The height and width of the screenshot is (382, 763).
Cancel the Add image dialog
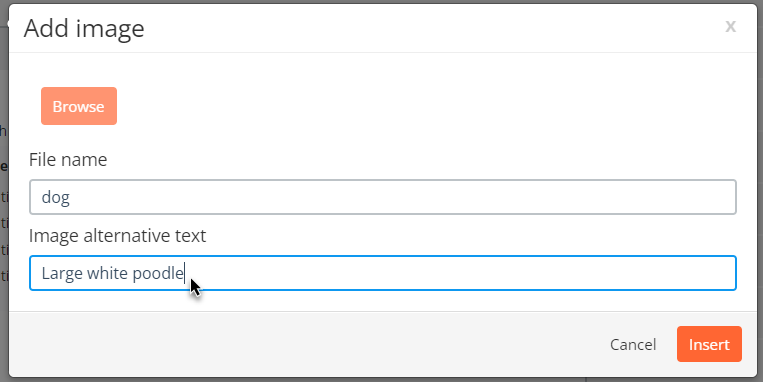point(633,345)
